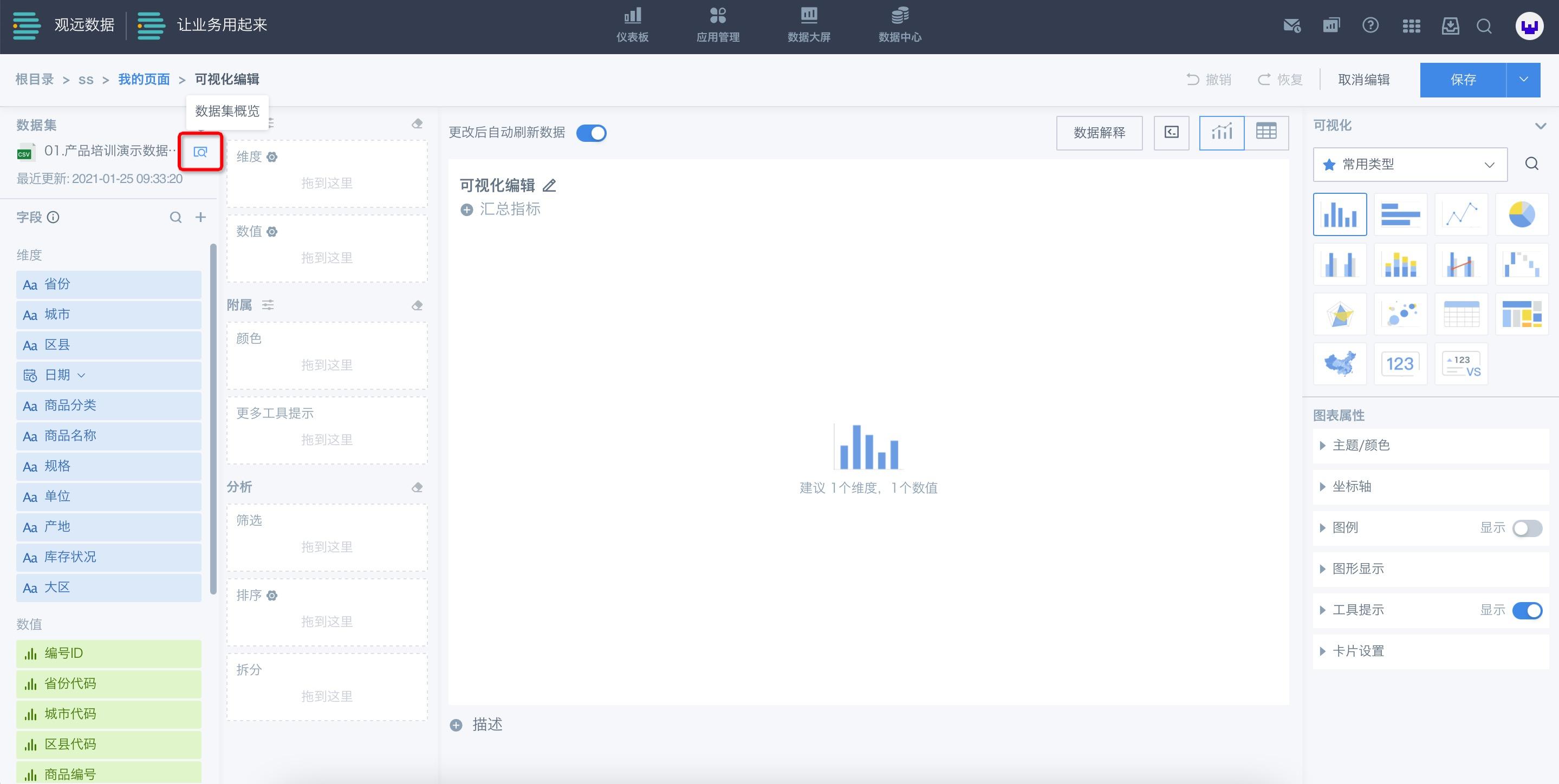
Task: Select the horizontal bar chart type
Action: 1400,214
